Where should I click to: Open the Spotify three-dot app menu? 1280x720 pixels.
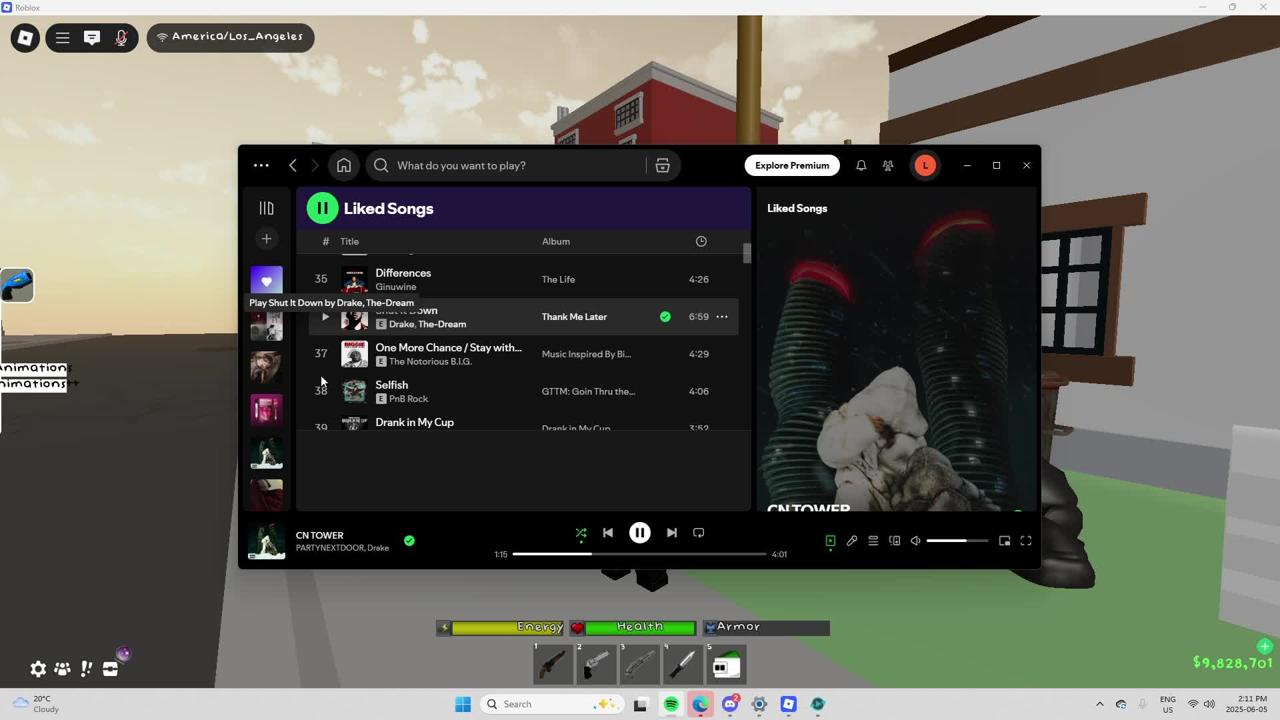(x=261, y=165)
